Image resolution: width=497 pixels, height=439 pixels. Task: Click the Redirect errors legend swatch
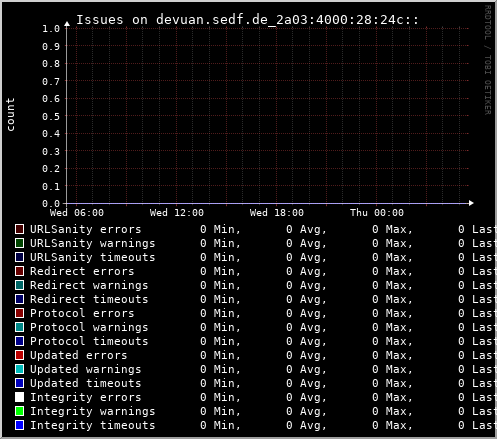tap(20, 271)
